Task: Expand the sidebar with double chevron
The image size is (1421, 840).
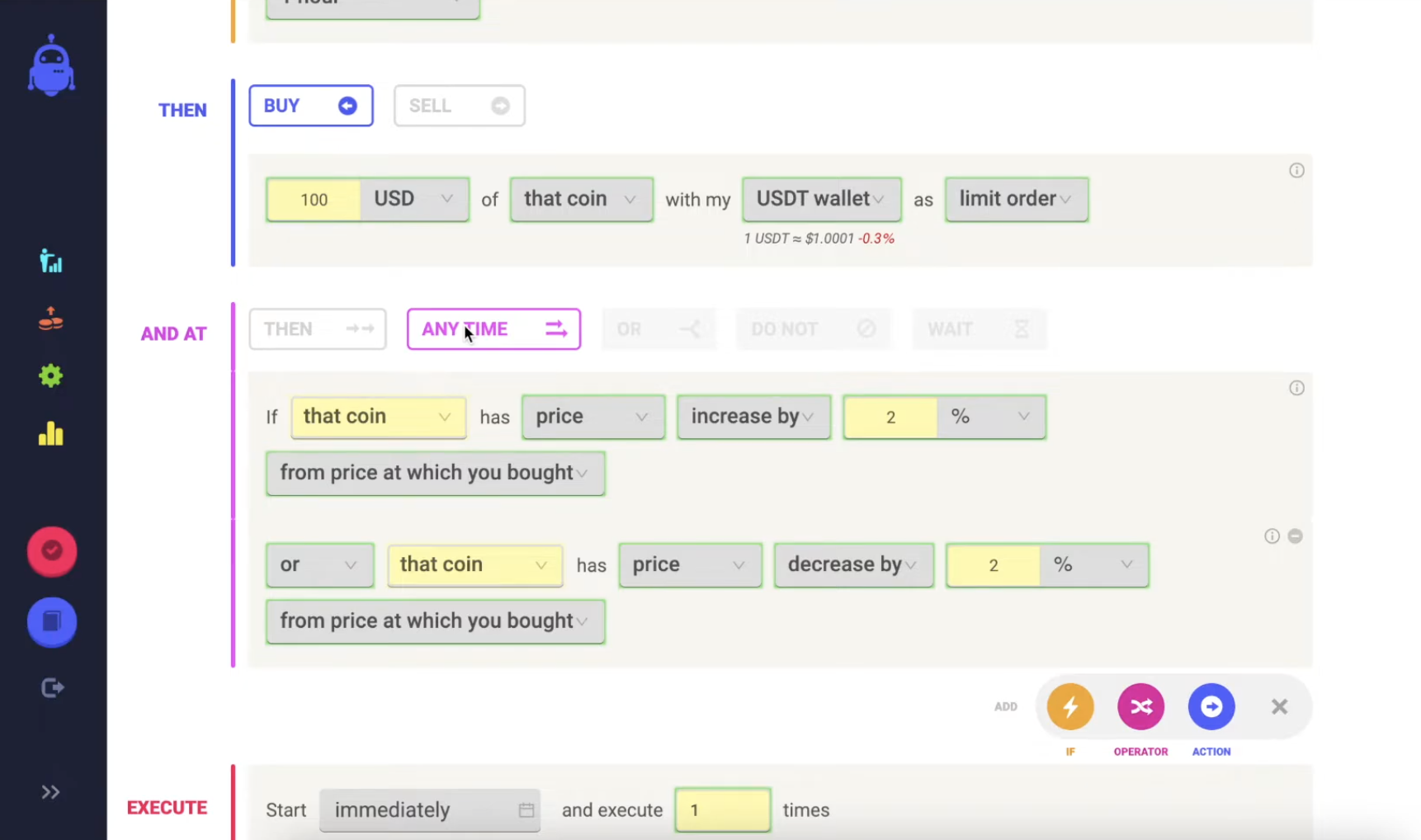Action: click(51, 792)
